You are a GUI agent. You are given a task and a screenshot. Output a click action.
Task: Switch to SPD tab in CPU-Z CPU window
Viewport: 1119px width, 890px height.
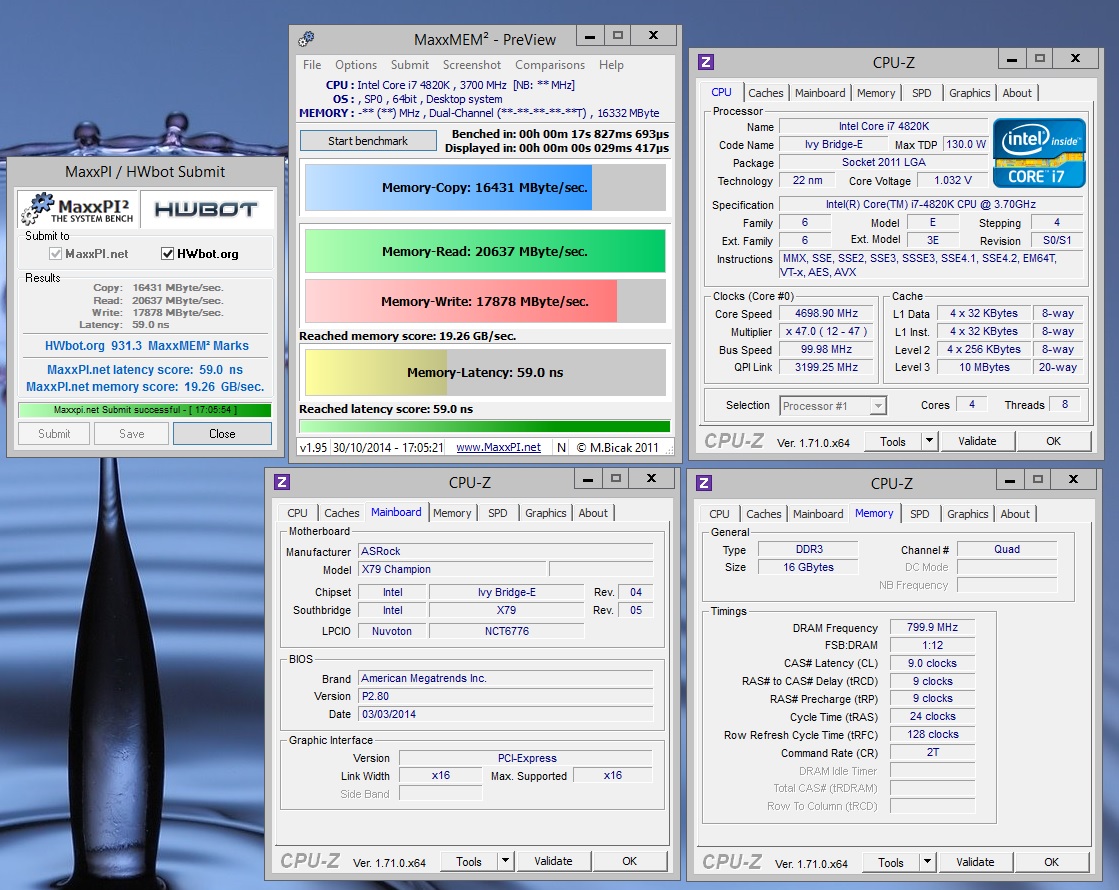921,93
